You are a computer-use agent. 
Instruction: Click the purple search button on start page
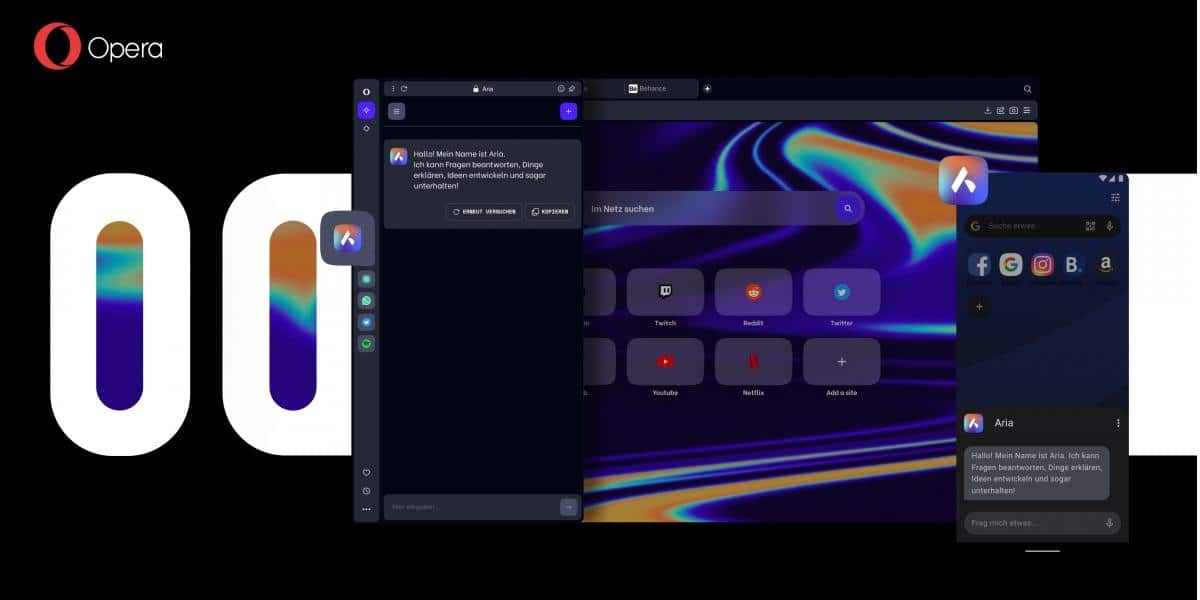tap(848, 208)
